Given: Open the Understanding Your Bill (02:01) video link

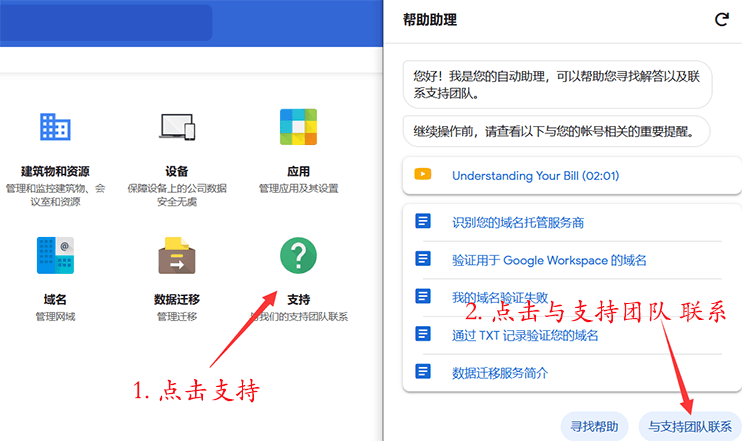Looking at the screenshot, I should (535, 176).
